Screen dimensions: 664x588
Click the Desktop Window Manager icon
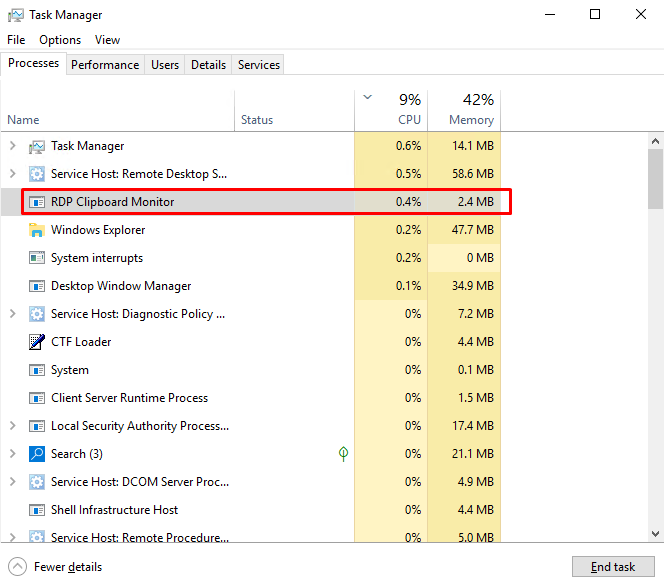point(37,286)
